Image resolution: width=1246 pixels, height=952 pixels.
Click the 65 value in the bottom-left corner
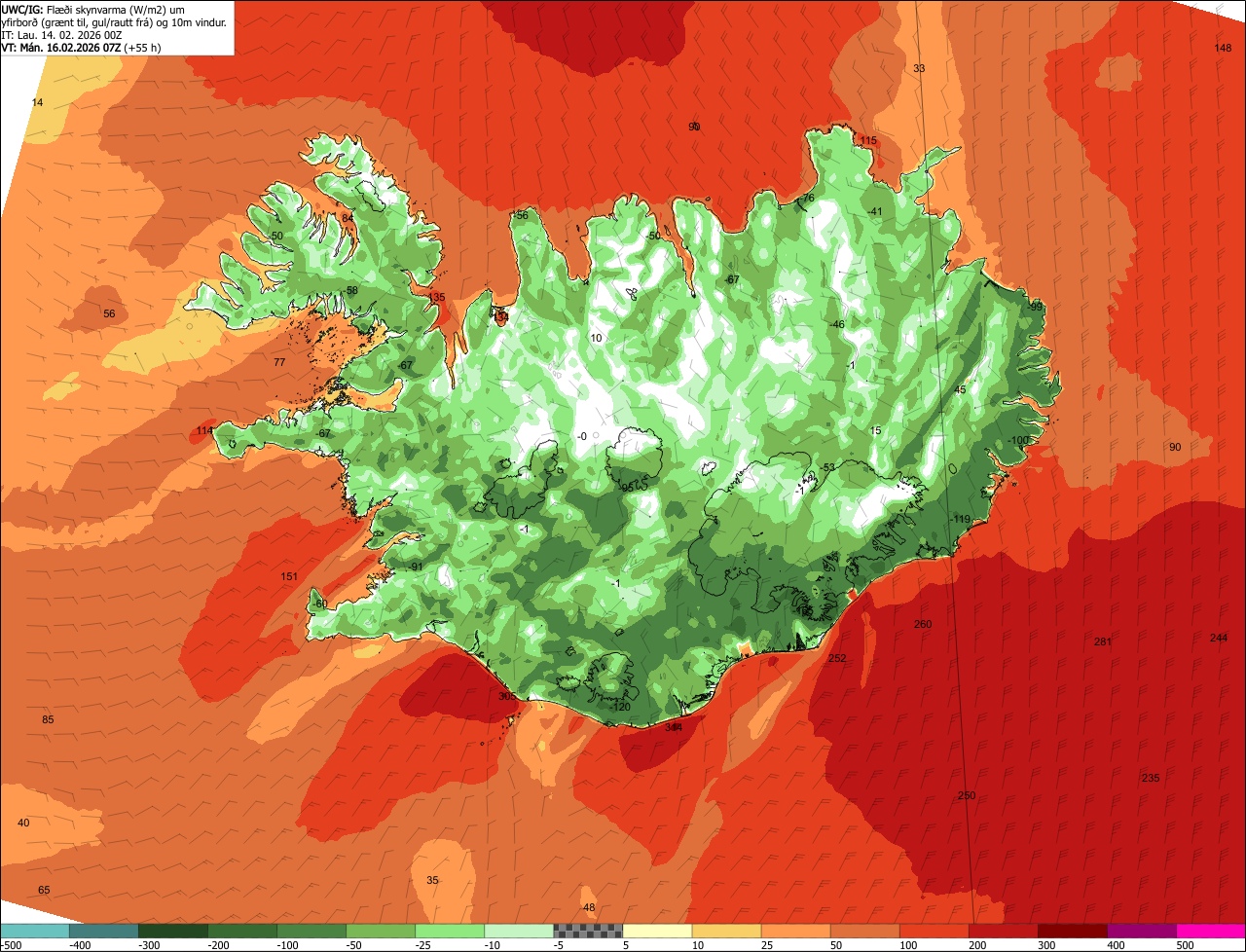tap(44, 890)
